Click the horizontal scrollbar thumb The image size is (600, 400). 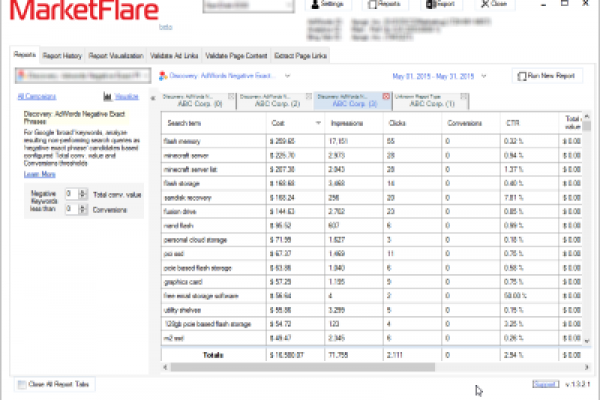click(x=302, y=367)
